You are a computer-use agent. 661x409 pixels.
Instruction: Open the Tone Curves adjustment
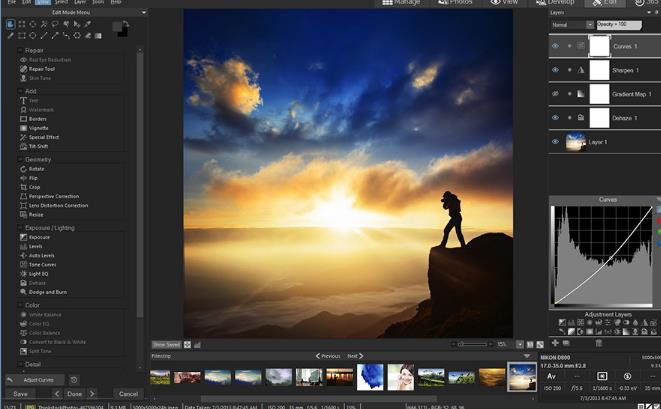[x=41, y=264]
